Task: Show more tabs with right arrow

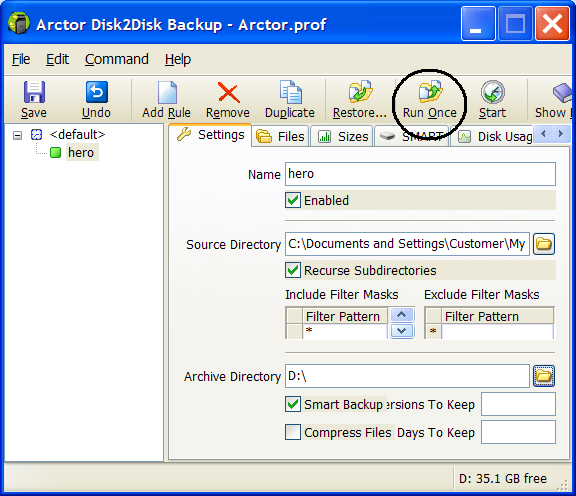Action: 561,134
